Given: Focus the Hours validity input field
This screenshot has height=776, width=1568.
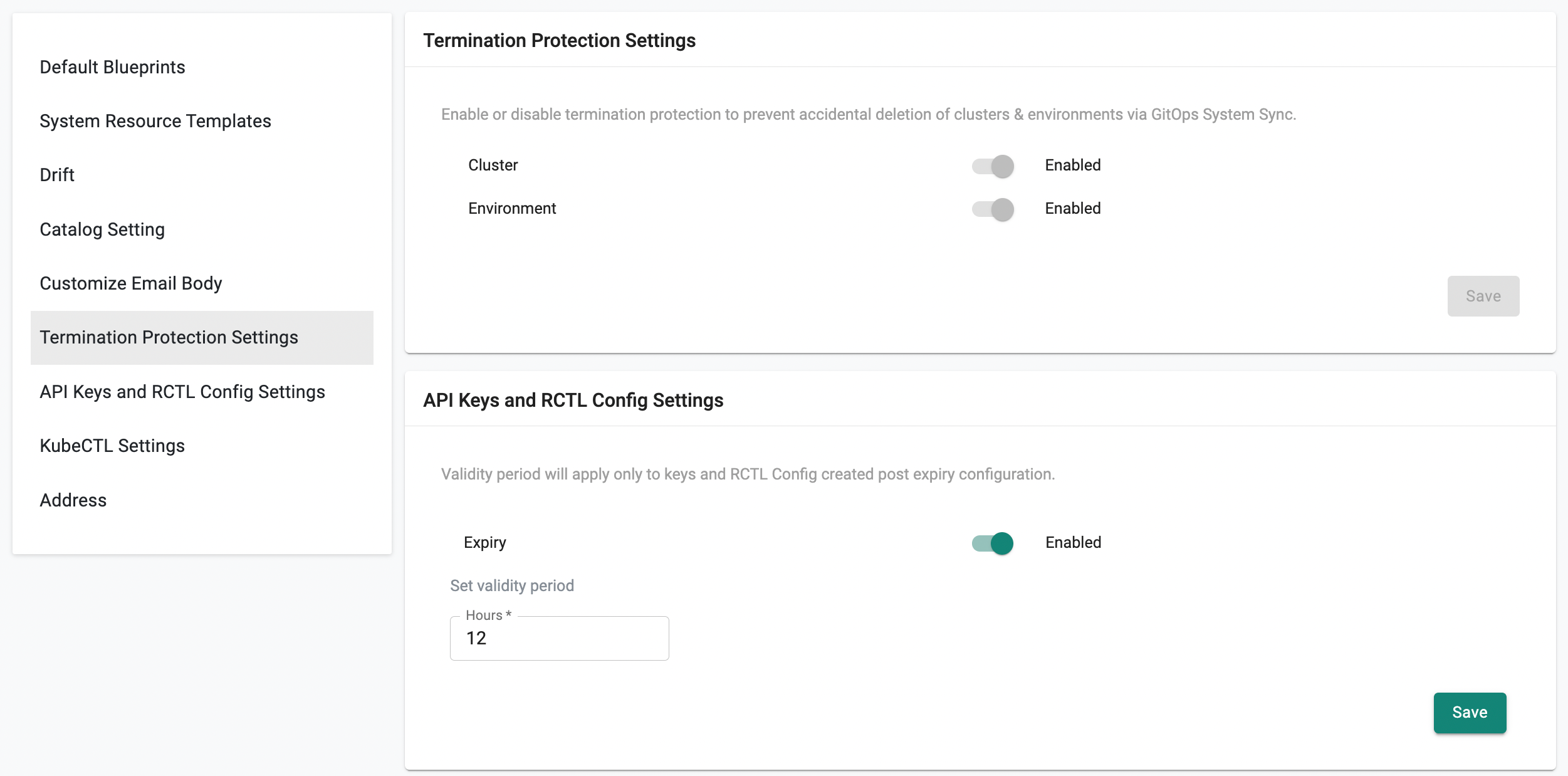Looking at the screenshot, I should pos(559,638).
